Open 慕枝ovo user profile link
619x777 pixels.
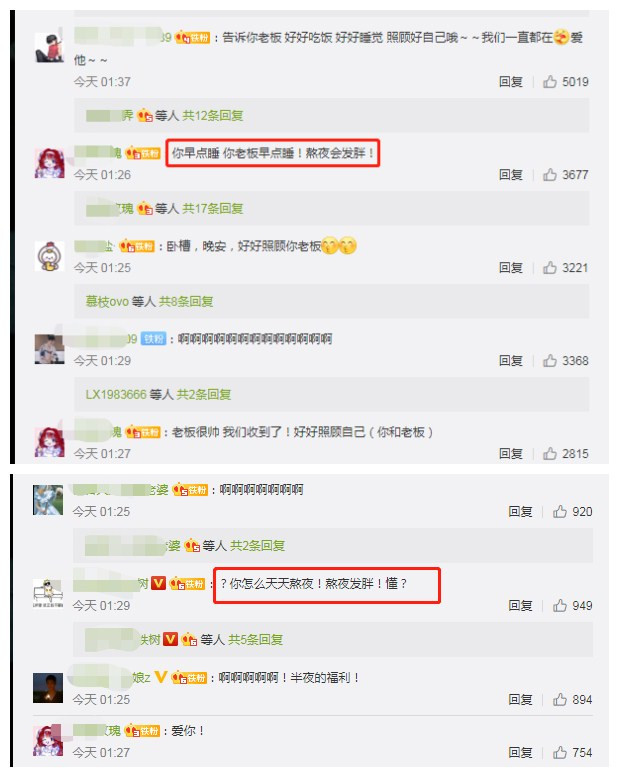(107, 301)
